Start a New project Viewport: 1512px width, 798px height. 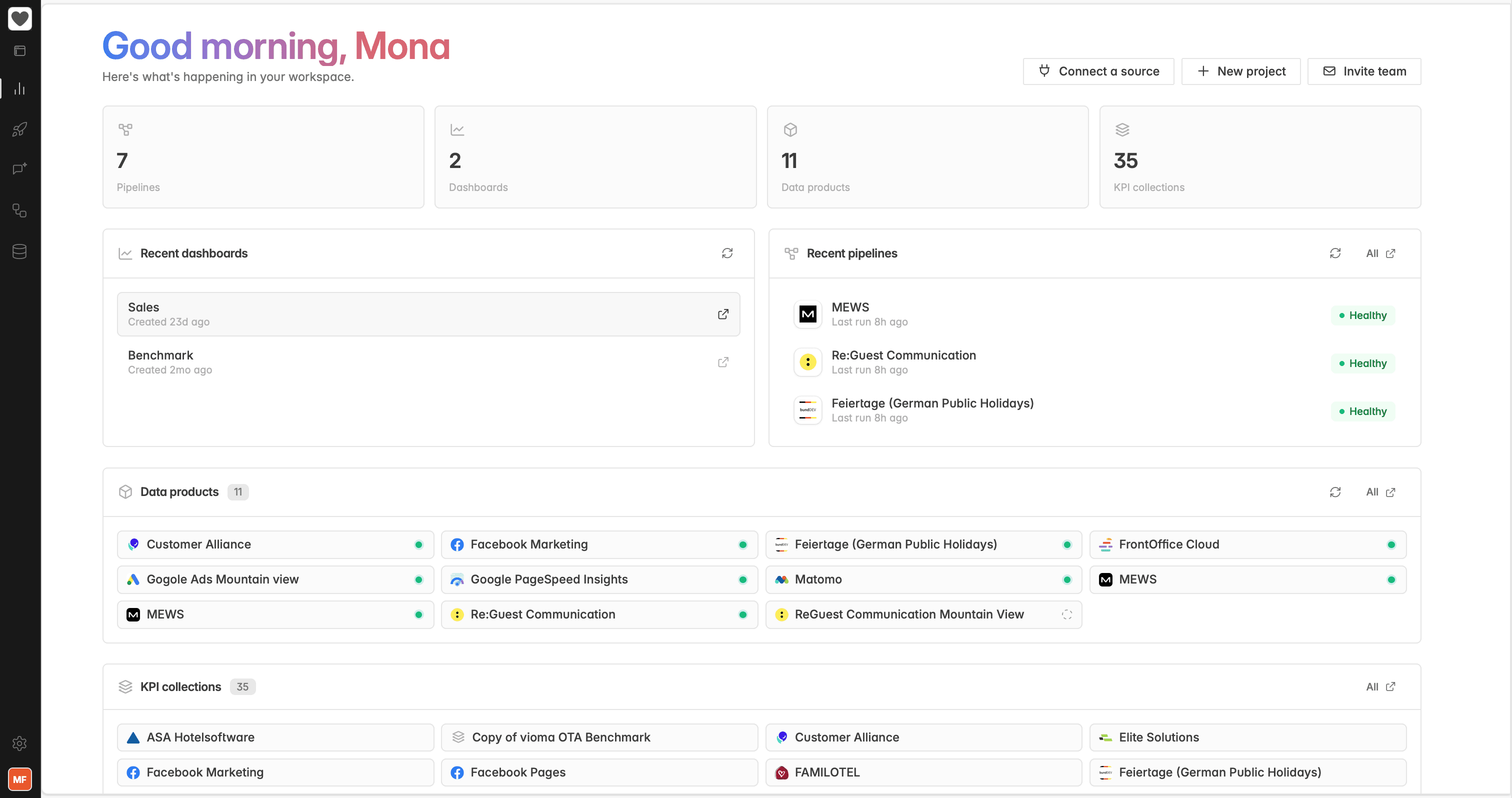coord(1241,71)
